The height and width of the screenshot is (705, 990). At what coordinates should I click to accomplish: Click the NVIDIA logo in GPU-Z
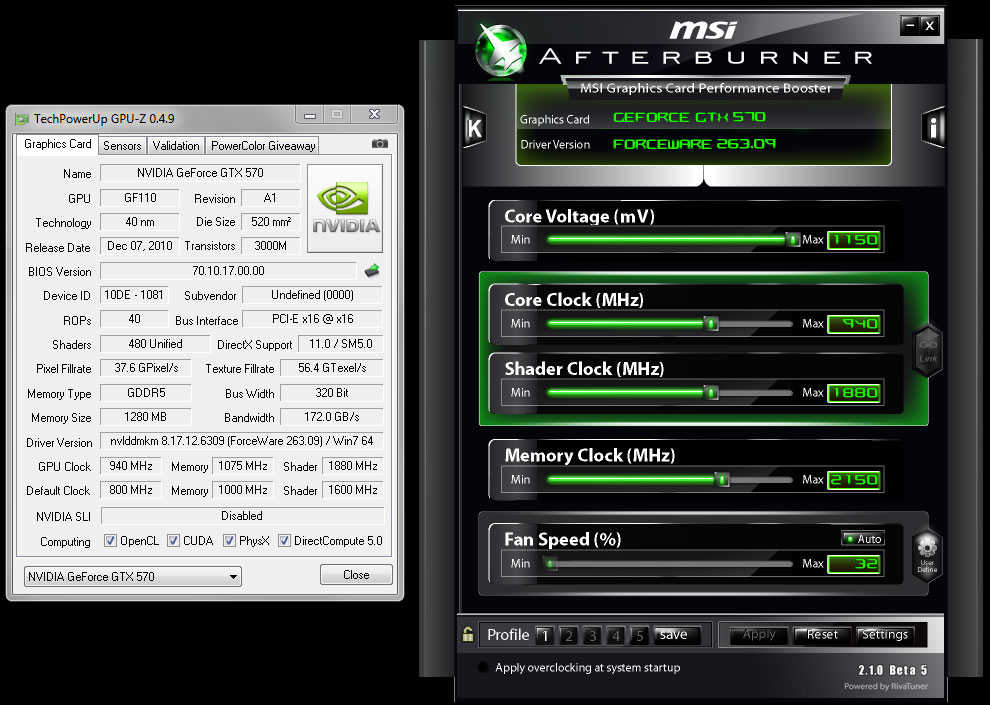coord(345,208)
